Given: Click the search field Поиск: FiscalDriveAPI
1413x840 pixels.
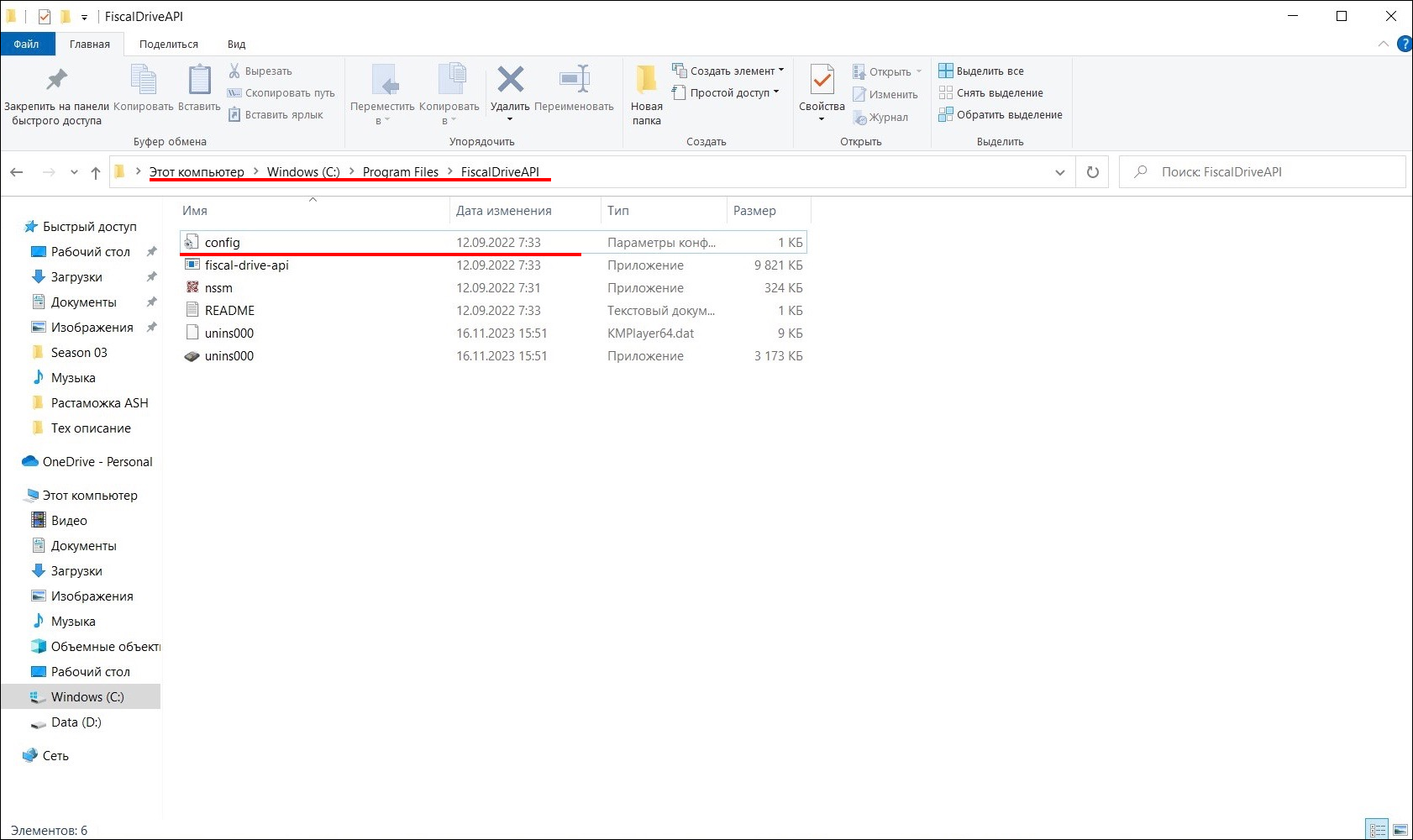Looking at the screenshot, I should click(1262, 172).
